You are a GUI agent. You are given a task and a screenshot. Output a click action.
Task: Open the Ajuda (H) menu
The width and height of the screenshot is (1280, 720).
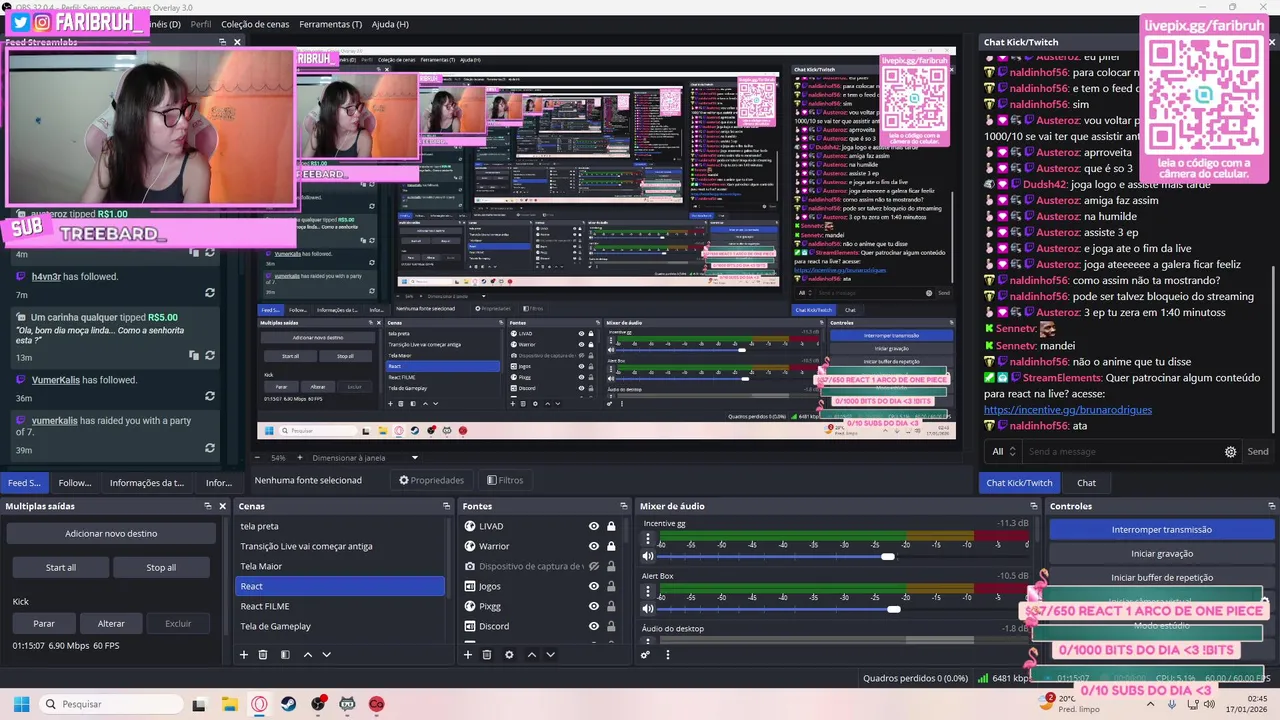click(390, 24)
